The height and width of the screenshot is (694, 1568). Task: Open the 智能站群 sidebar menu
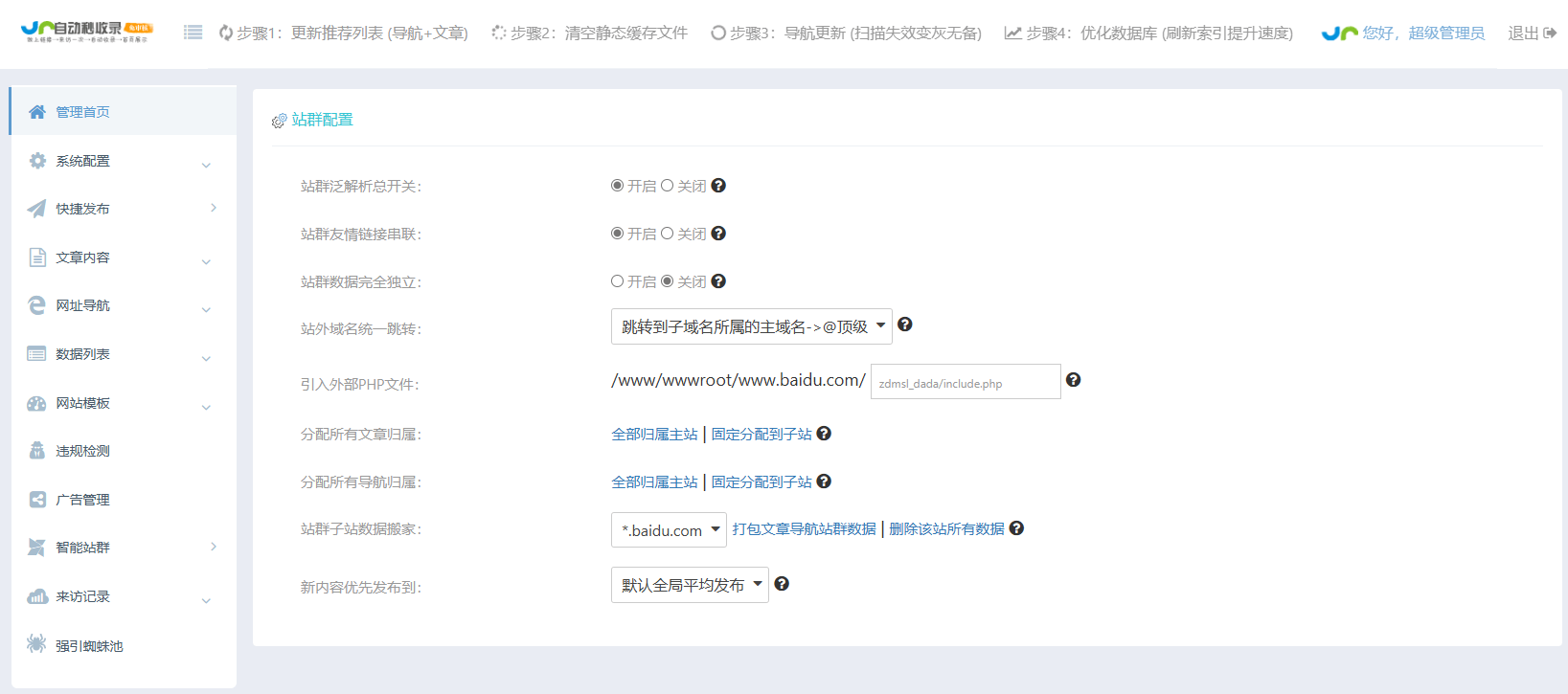tap(123, 548)
